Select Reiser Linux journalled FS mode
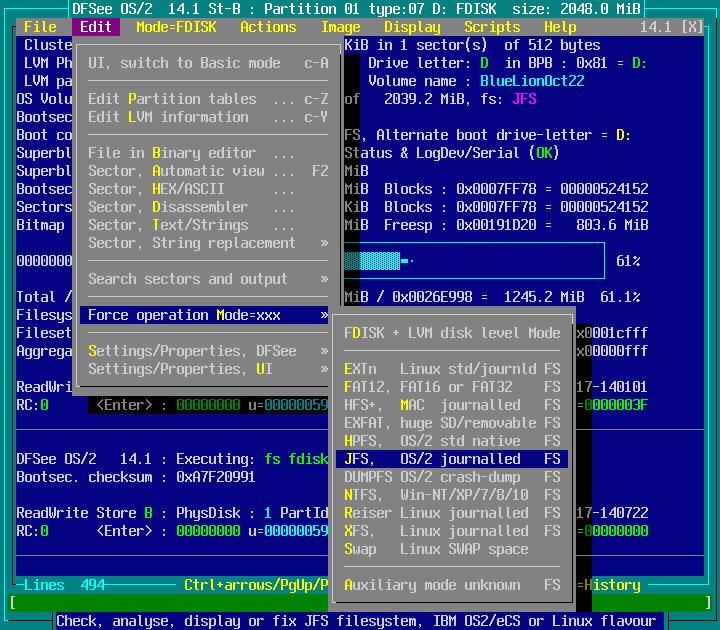 [x=452, y=513]
